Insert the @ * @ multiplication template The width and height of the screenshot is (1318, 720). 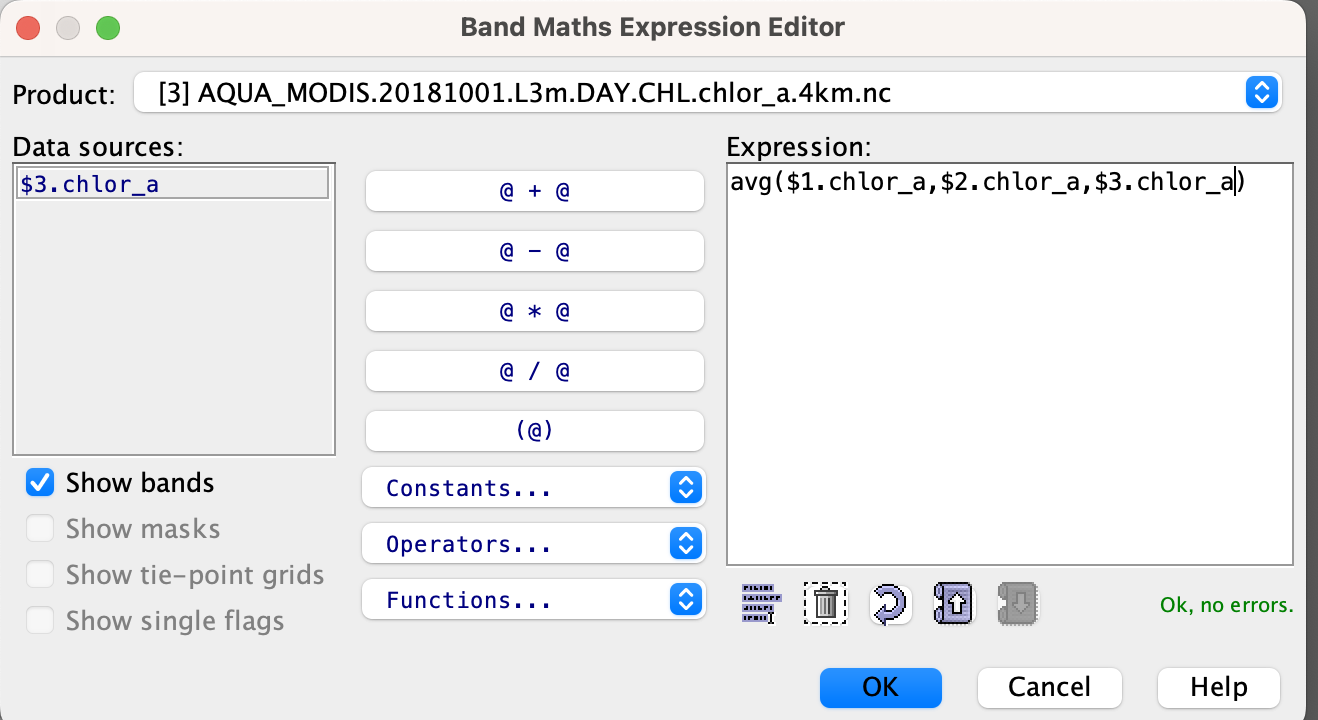tap(535, 311)
